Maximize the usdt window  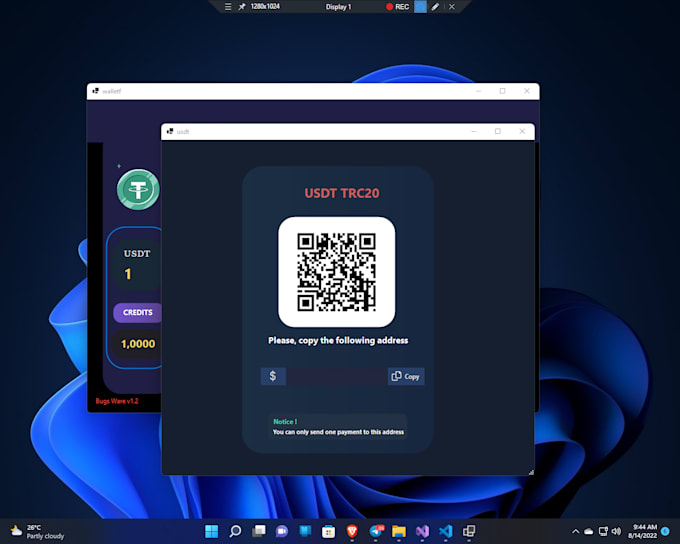(x=498, y=131)
